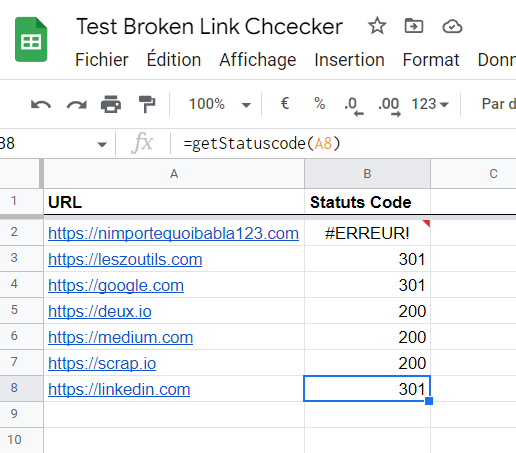516x453 pixels.
Task: Increase decimal places
Action: [389, 106]
